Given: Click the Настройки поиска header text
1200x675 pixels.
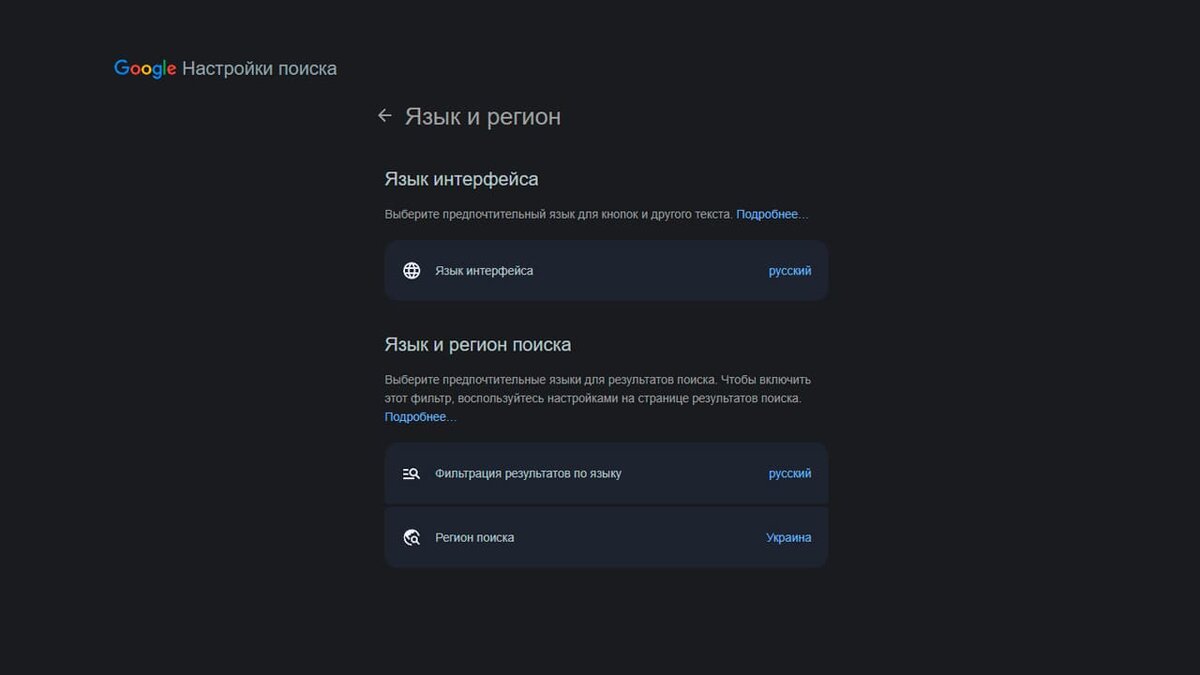Looking at the screenshot, I should tap(259, 69).
